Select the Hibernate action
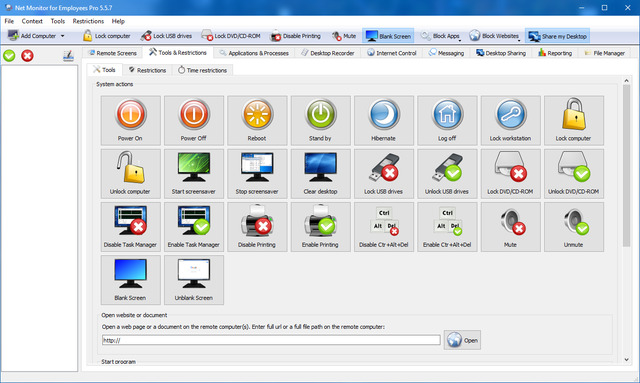The height and width of the screenshot is (383, 640). 384,120
